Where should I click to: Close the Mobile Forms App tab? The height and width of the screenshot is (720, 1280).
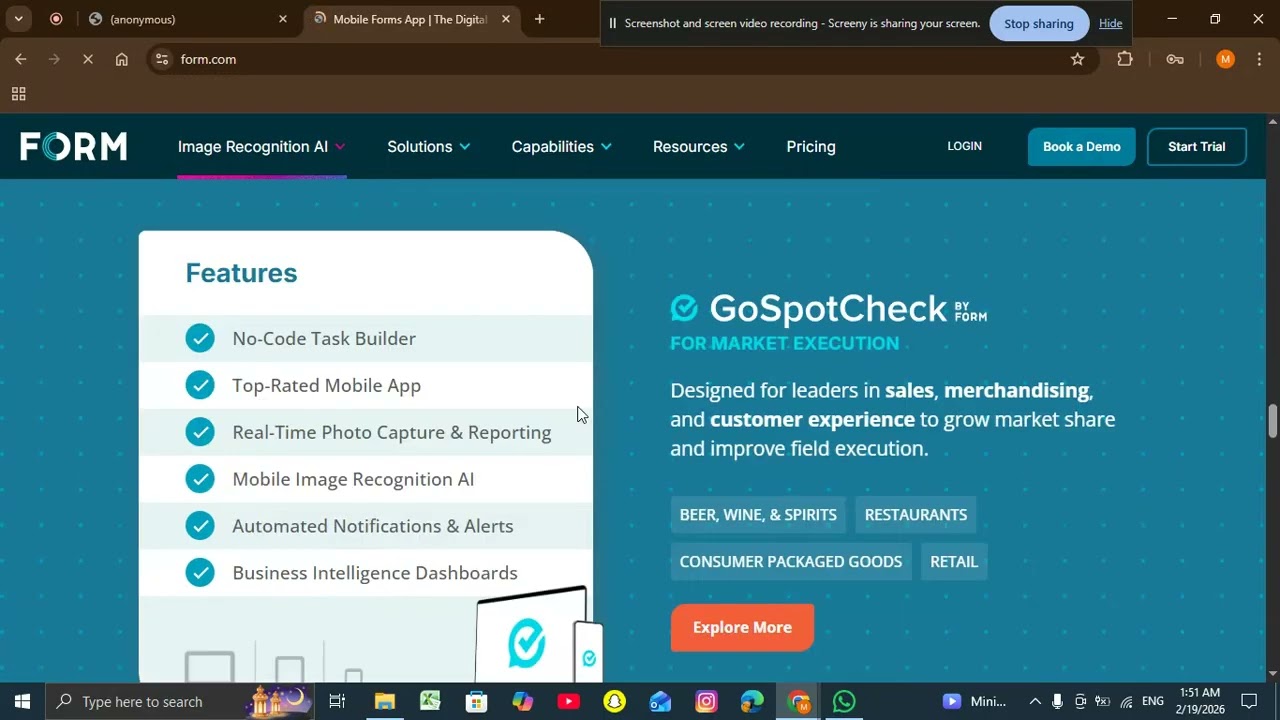[506, 19]
